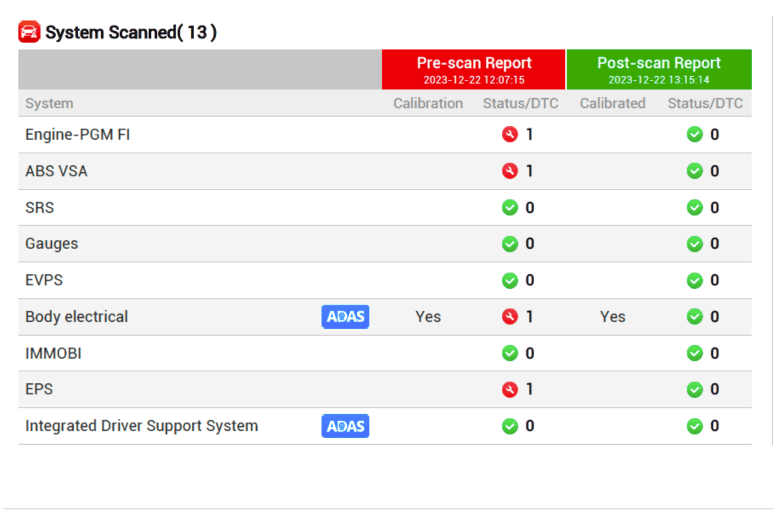This screenshot has height=517, width=783.
Task: Click the ADAS badge on Body electrical row
Action: pyautogui.click(x=345, y=317)
